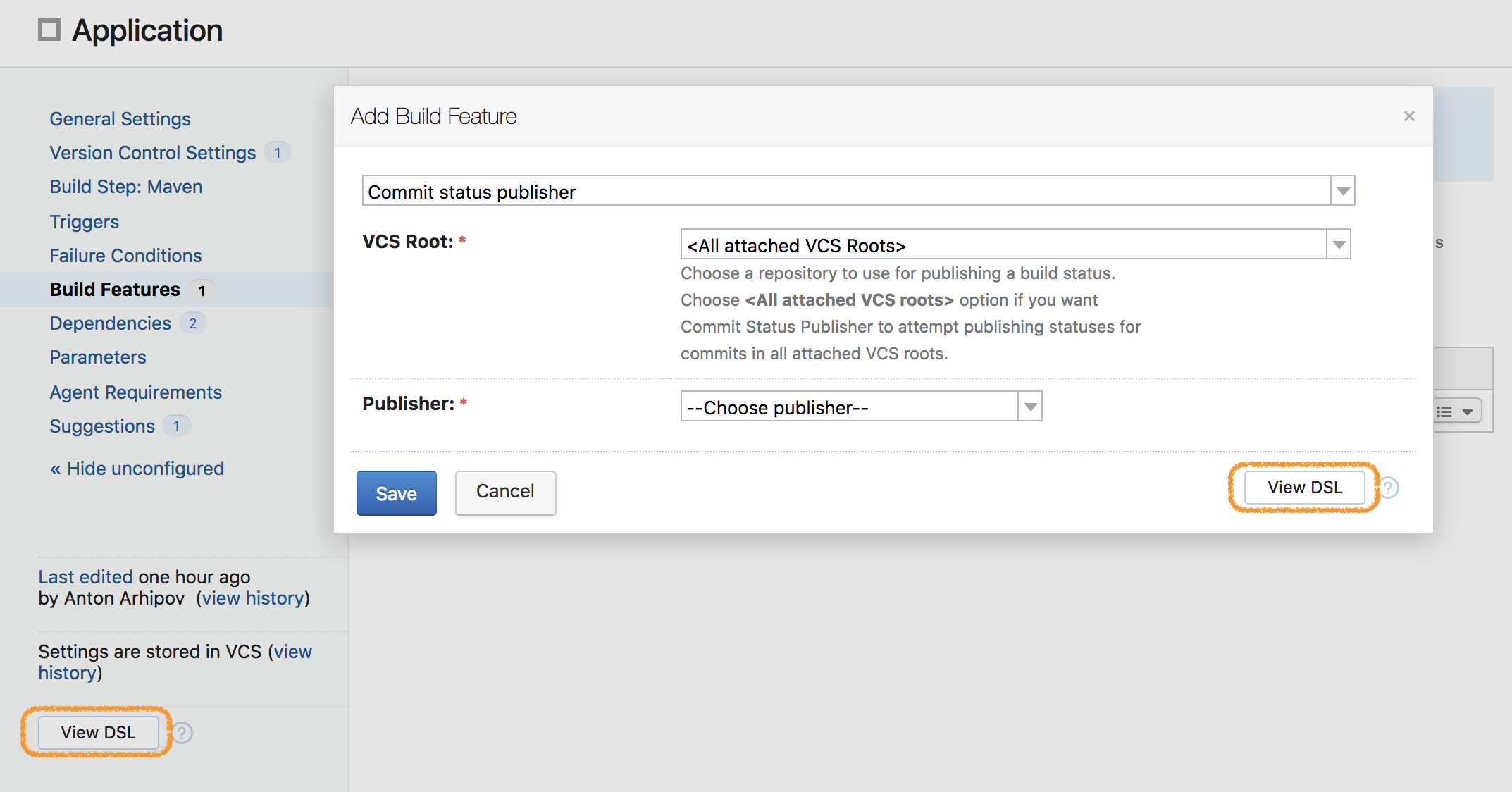Open the Suggestions section
Viewport: 1512px width, 792px height.
(x=102, y=426)
